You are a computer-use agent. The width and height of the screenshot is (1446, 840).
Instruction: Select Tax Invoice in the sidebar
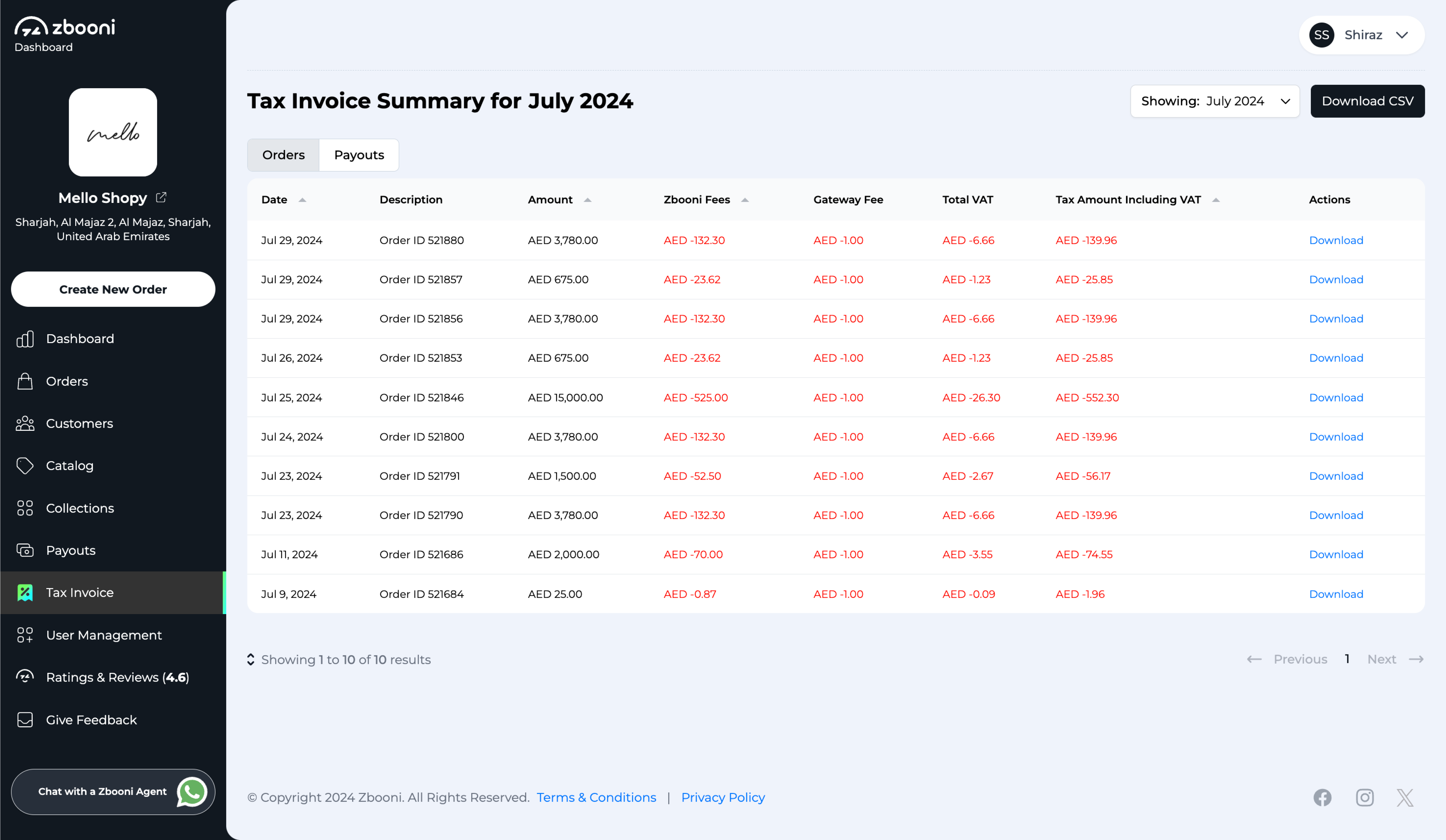pyautogui.click(x=113, y=593)
